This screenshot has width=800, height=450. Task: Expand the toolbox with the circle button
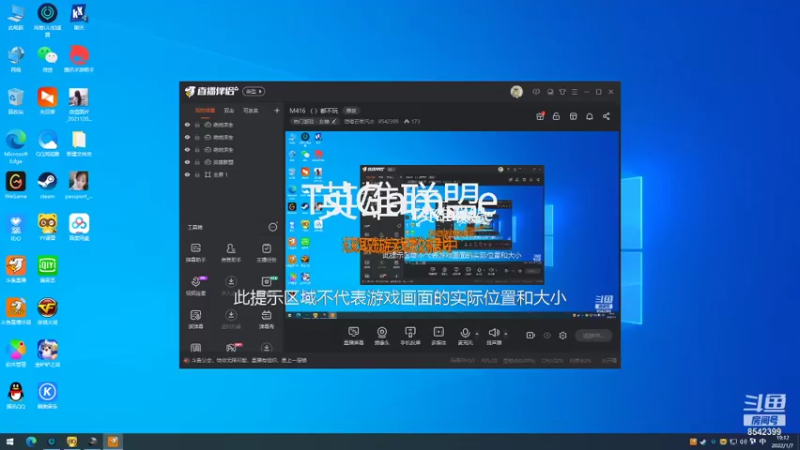point(273,227)
